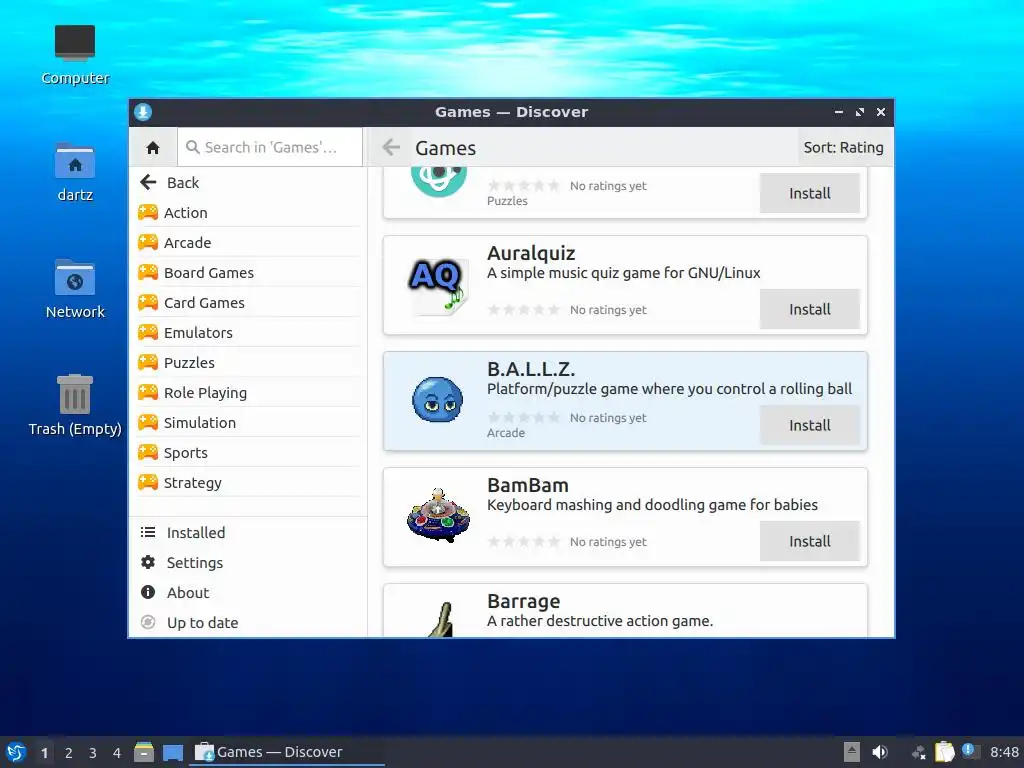Screen dimensions: 1024x768
Task: Click the update notifier tray icon
Action: click(x=970, y=751)
